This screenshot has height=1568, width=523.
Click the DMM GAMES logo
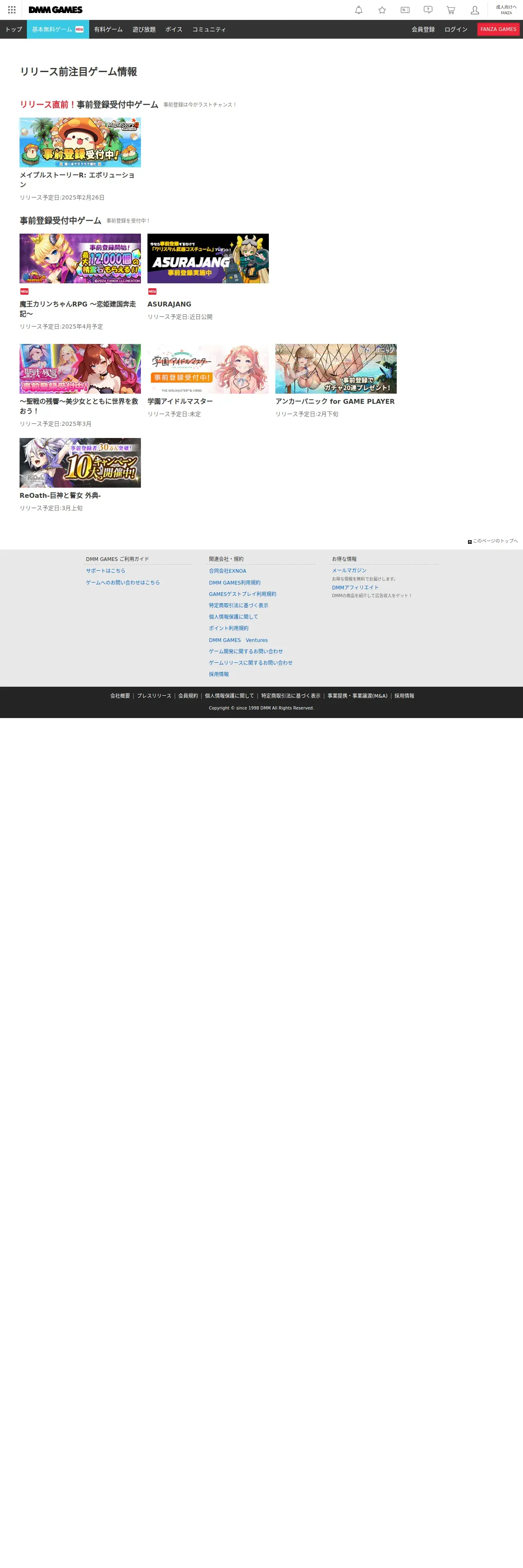[55, 10]
